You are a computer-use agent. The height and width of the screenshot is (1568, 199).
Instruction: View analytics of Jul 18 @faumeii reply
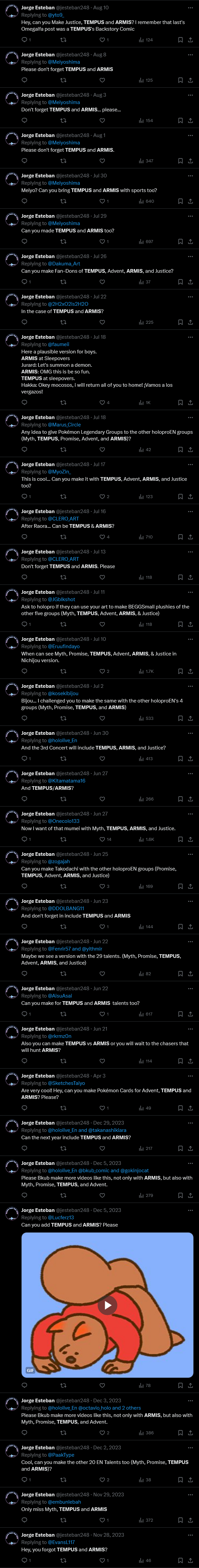(x=144, y=402)
